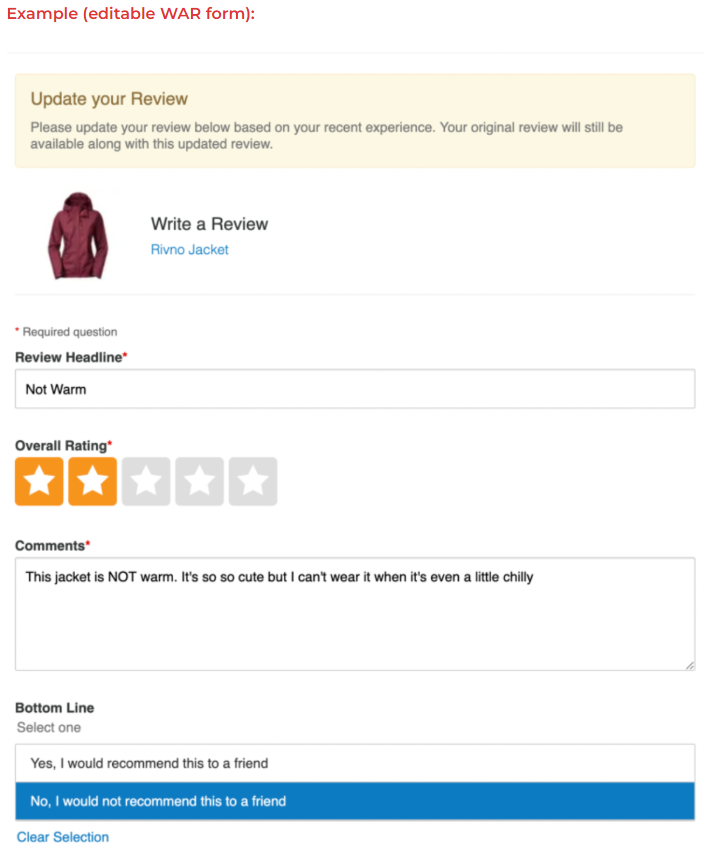Image resolution: width=704 pixels, height=851 pixels.
Task: Focus the Review Headline input field
Action: click(x=355, y=389)
